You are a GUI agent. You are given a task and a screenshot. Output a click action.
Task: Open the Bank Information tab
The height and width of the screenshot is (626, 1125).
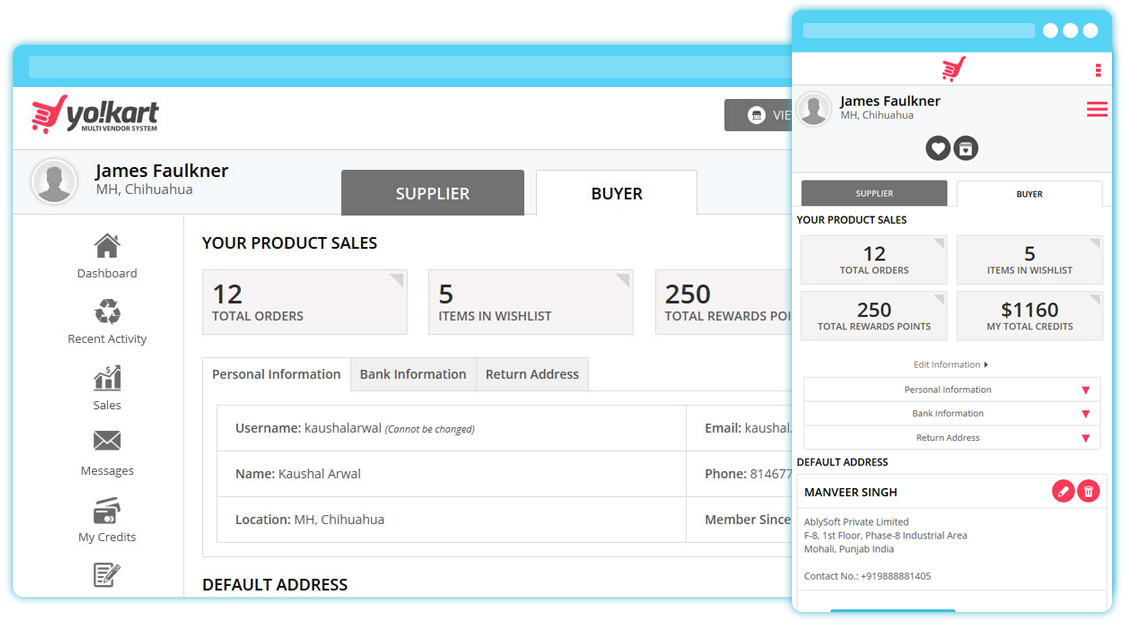pos(413,374)
